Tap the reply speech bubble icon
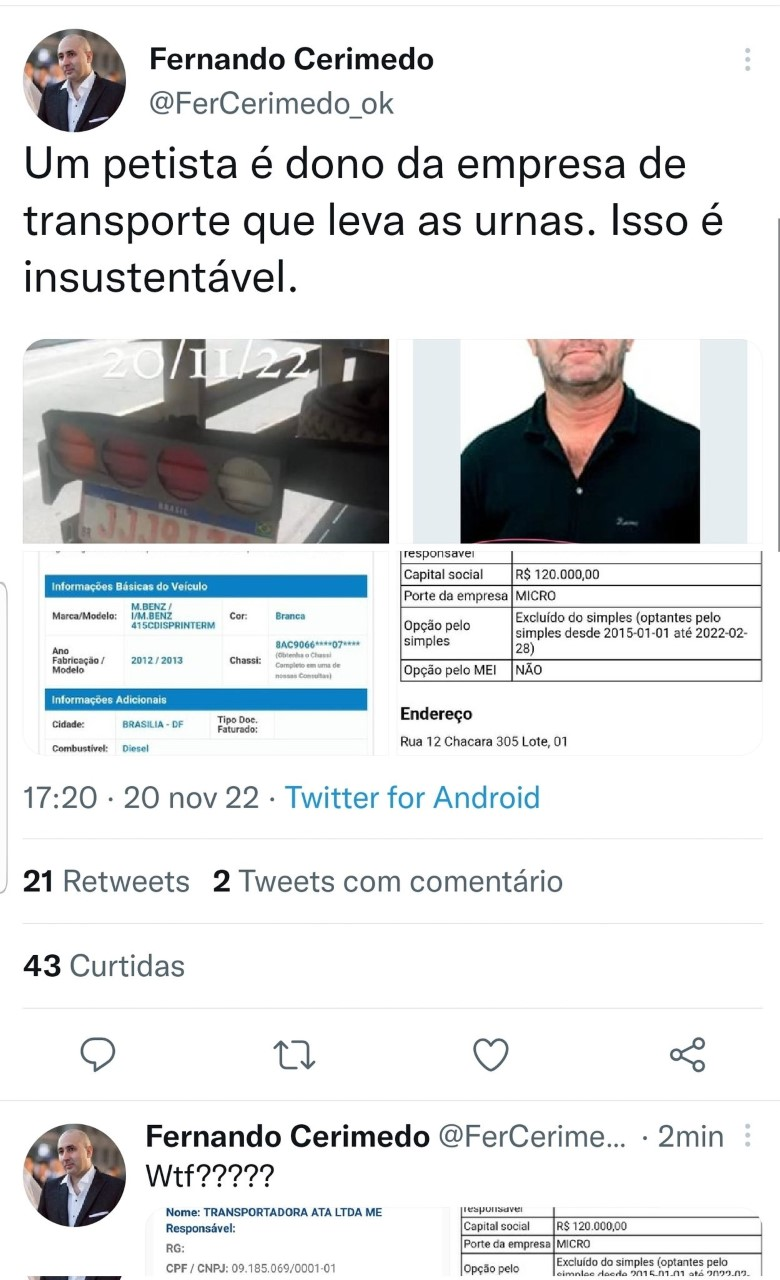 point(97,1054)
